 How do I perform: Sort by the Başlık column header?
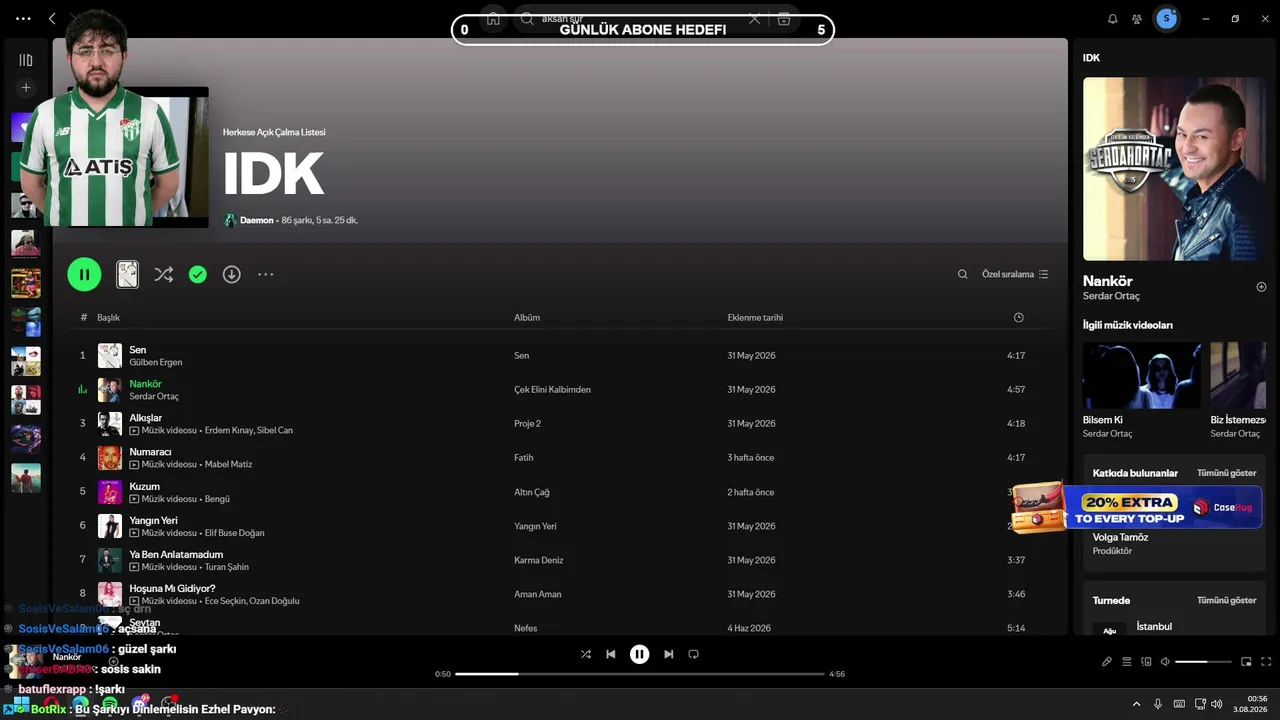pyautogui.click(x=108, y=318)
